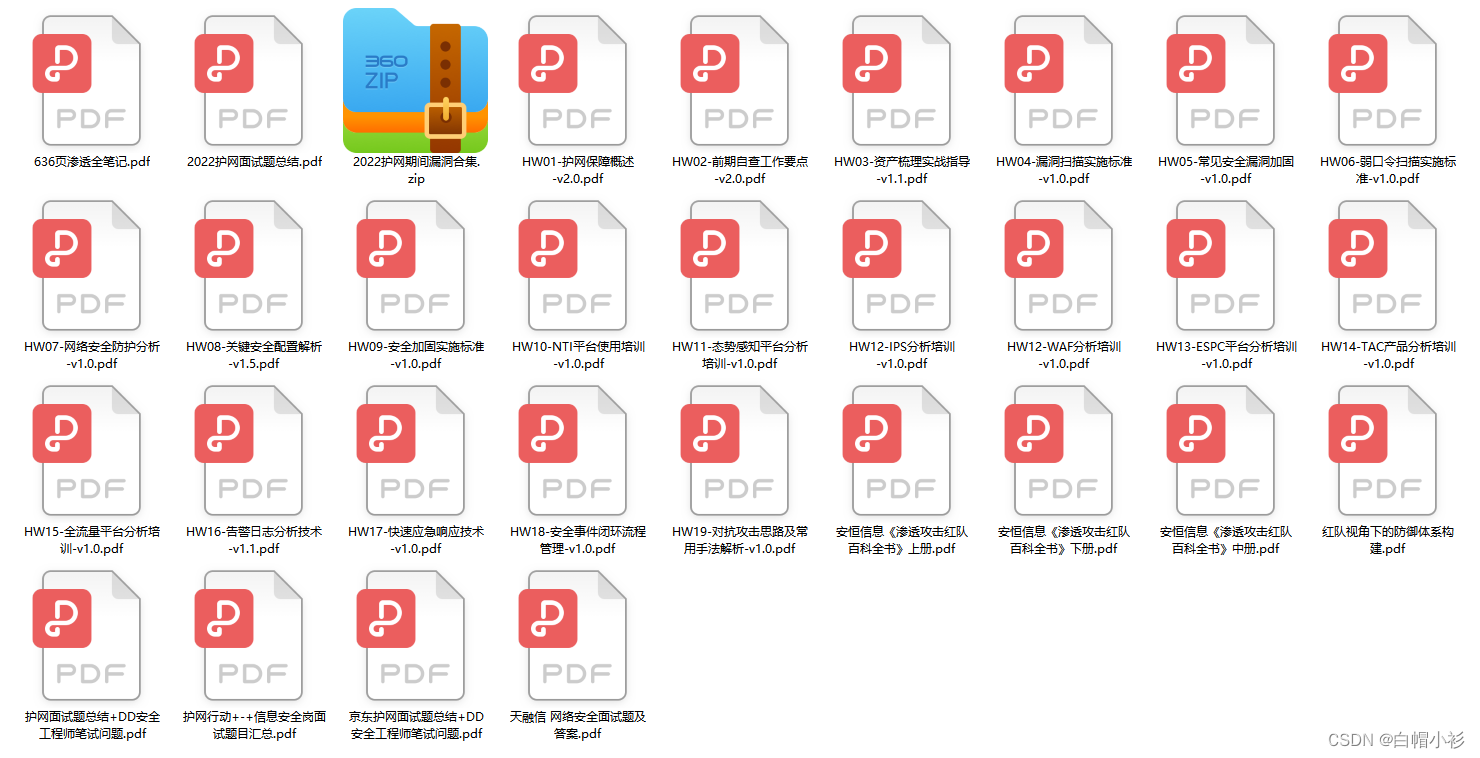The image size is (1480, 758).
Task: Select the HW04 漏洞扫描实施标准 PDF icon
Action: (1059, 80)
